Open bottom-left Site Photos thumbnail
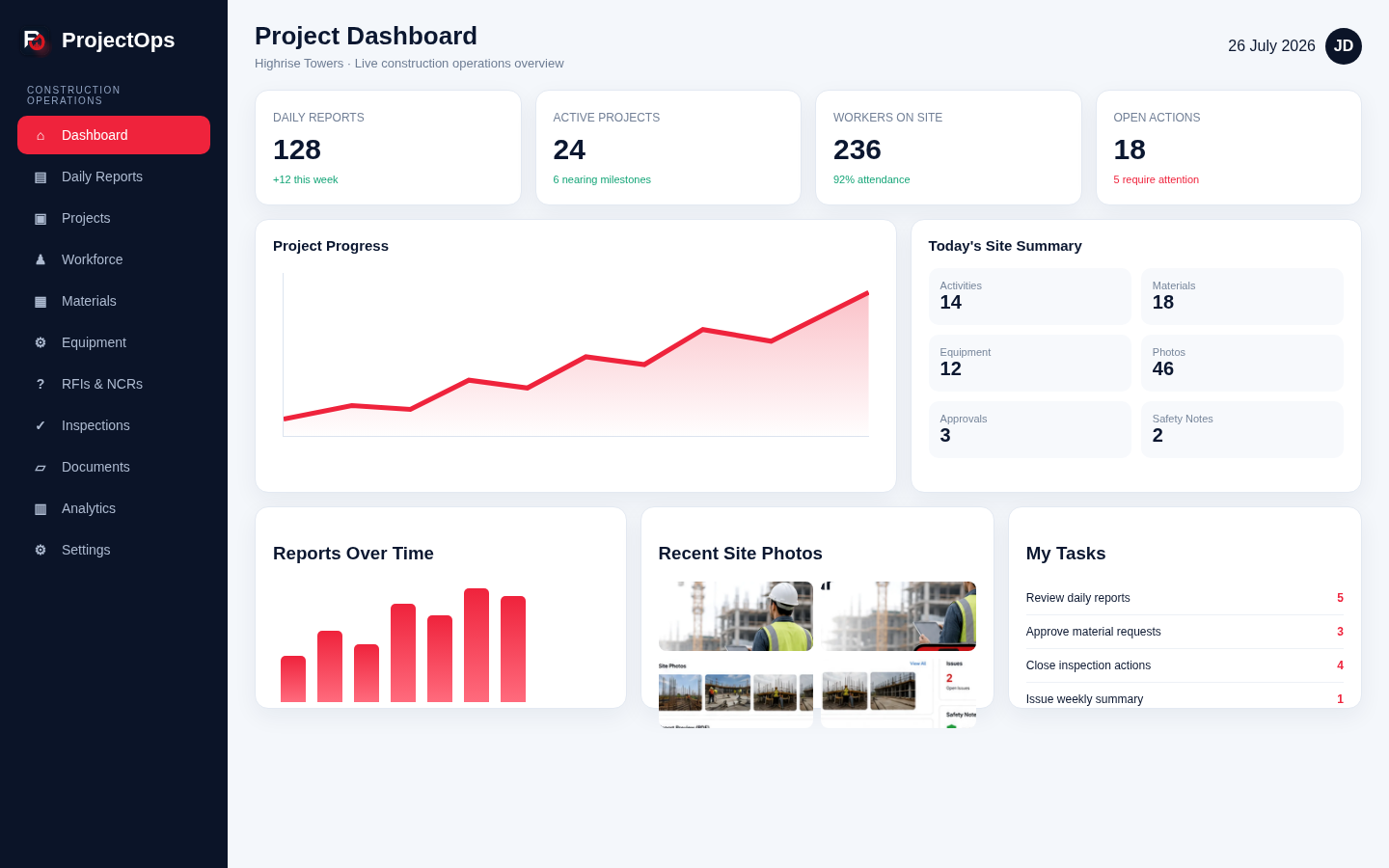 tap(736, 693)
